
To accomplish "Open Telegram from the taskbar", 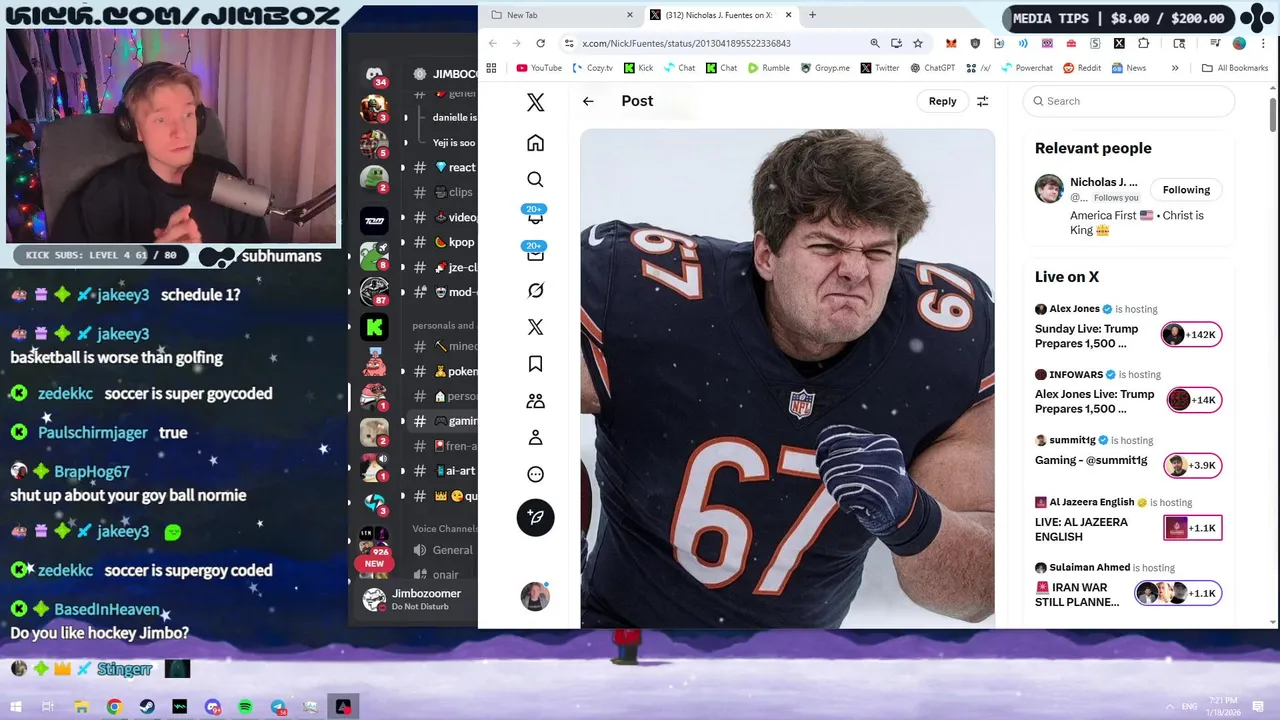I will click(x=278, y=707).
